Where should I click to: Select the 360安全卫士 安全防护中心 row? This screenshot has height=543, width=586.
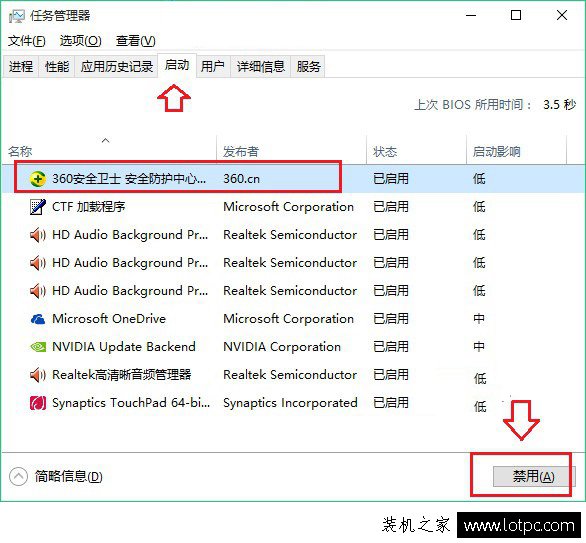coord(293,179)
